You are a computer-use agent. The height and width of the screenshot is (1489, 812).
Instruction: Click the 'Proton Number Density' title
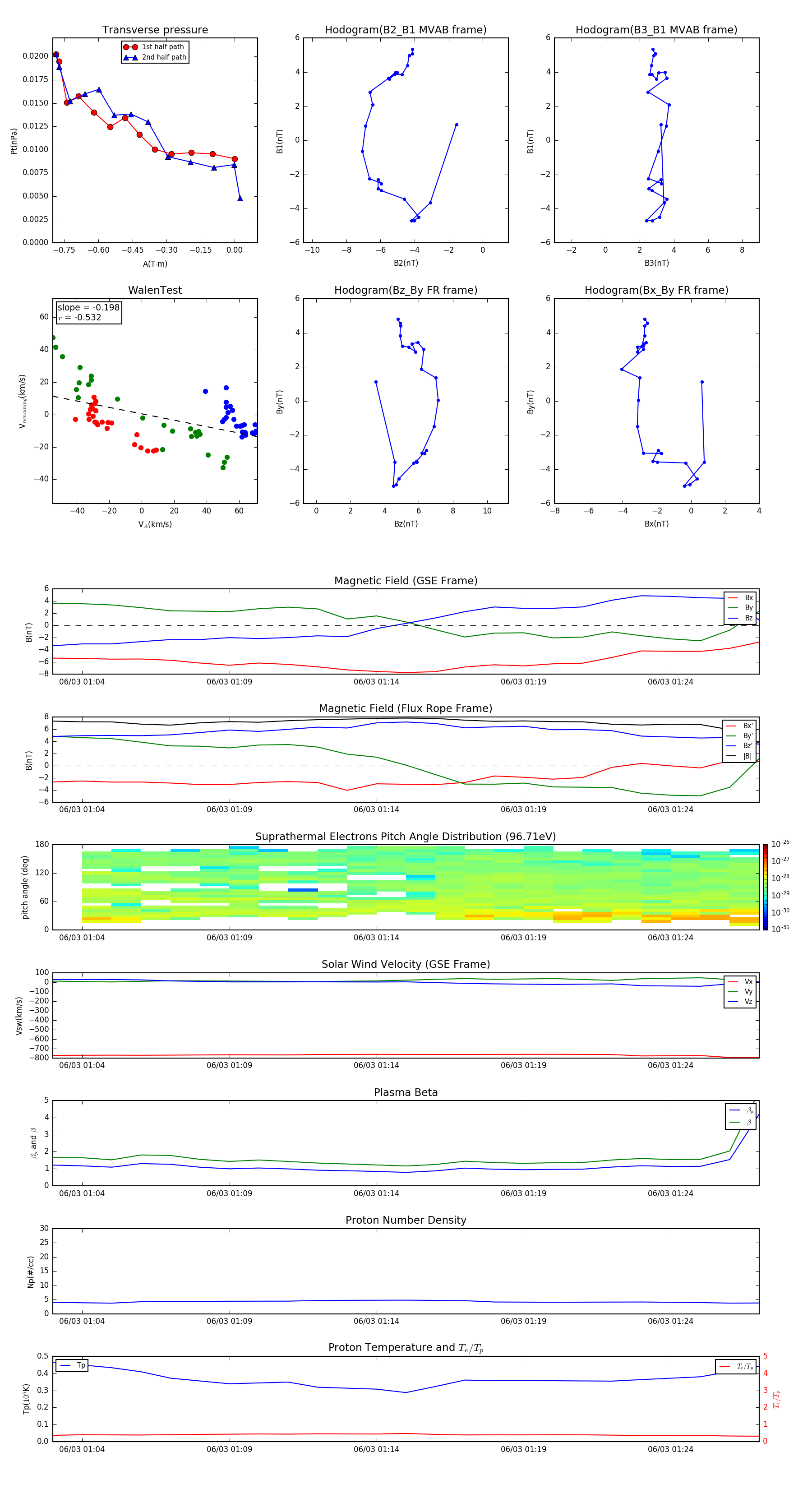406,1220
